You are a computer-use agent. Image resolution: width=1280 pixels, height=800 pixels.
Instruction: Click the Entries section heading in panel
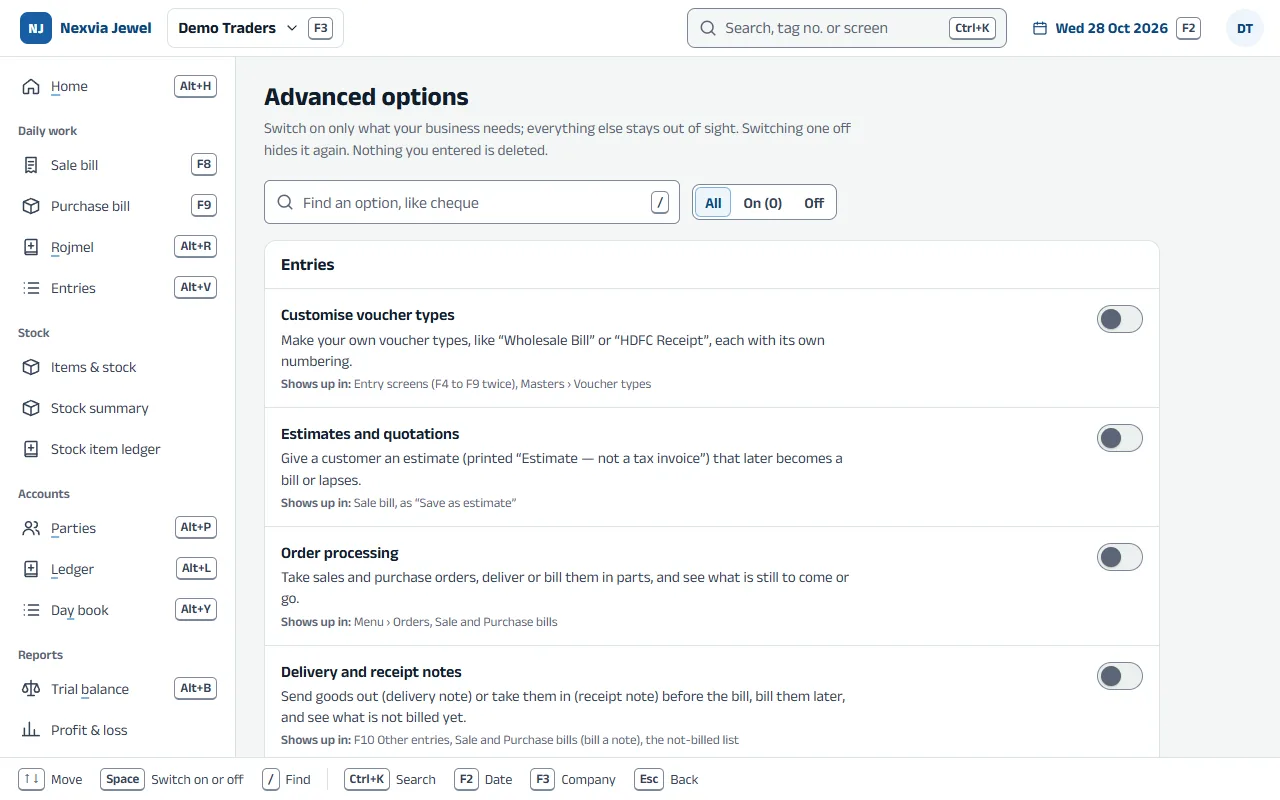(x=308, y=265)
